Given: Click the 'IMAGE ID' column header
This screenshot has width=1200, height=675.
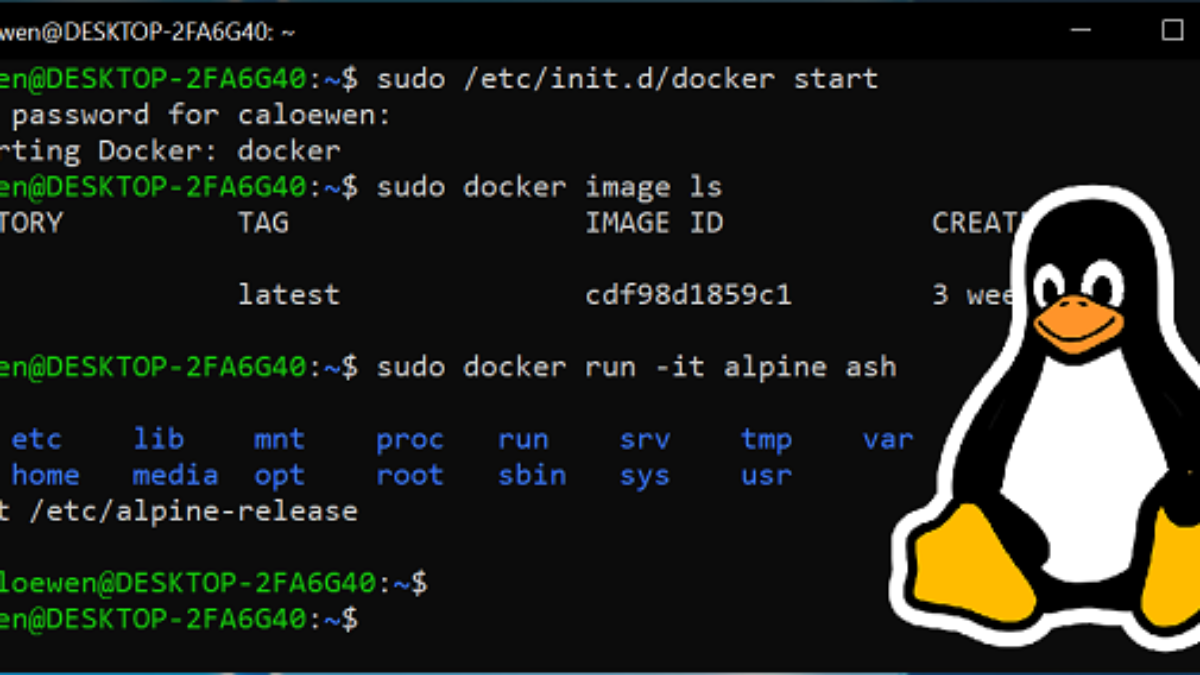Looking at the screenshot, I should [653, 222].
